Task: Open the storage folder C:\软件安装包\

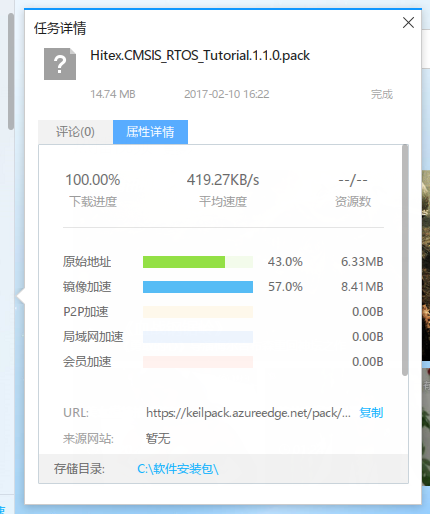Action: point(178,469)
